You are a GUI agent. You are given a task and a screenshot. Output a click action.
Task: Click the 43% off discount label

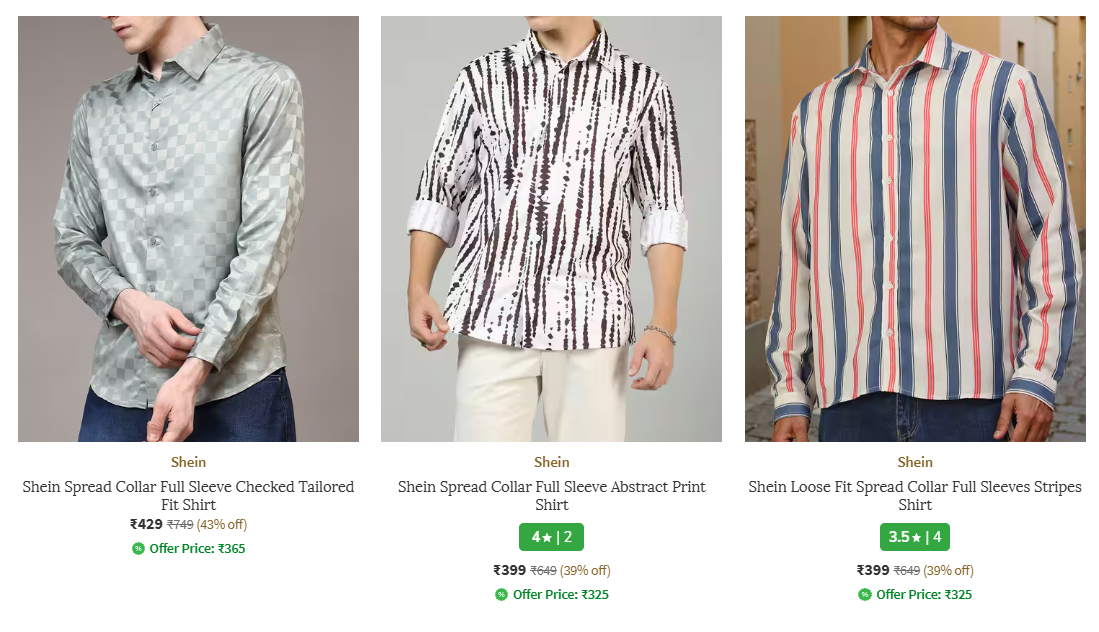[x=221, y=524]
